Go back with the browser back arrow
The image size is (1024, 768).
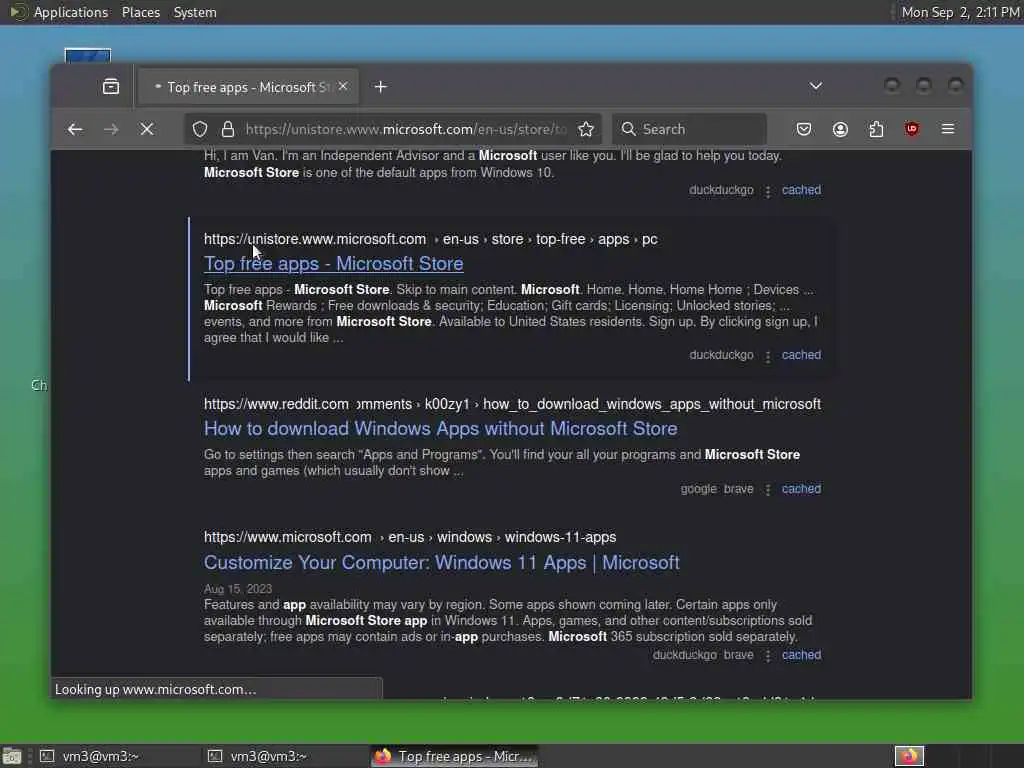75,129
